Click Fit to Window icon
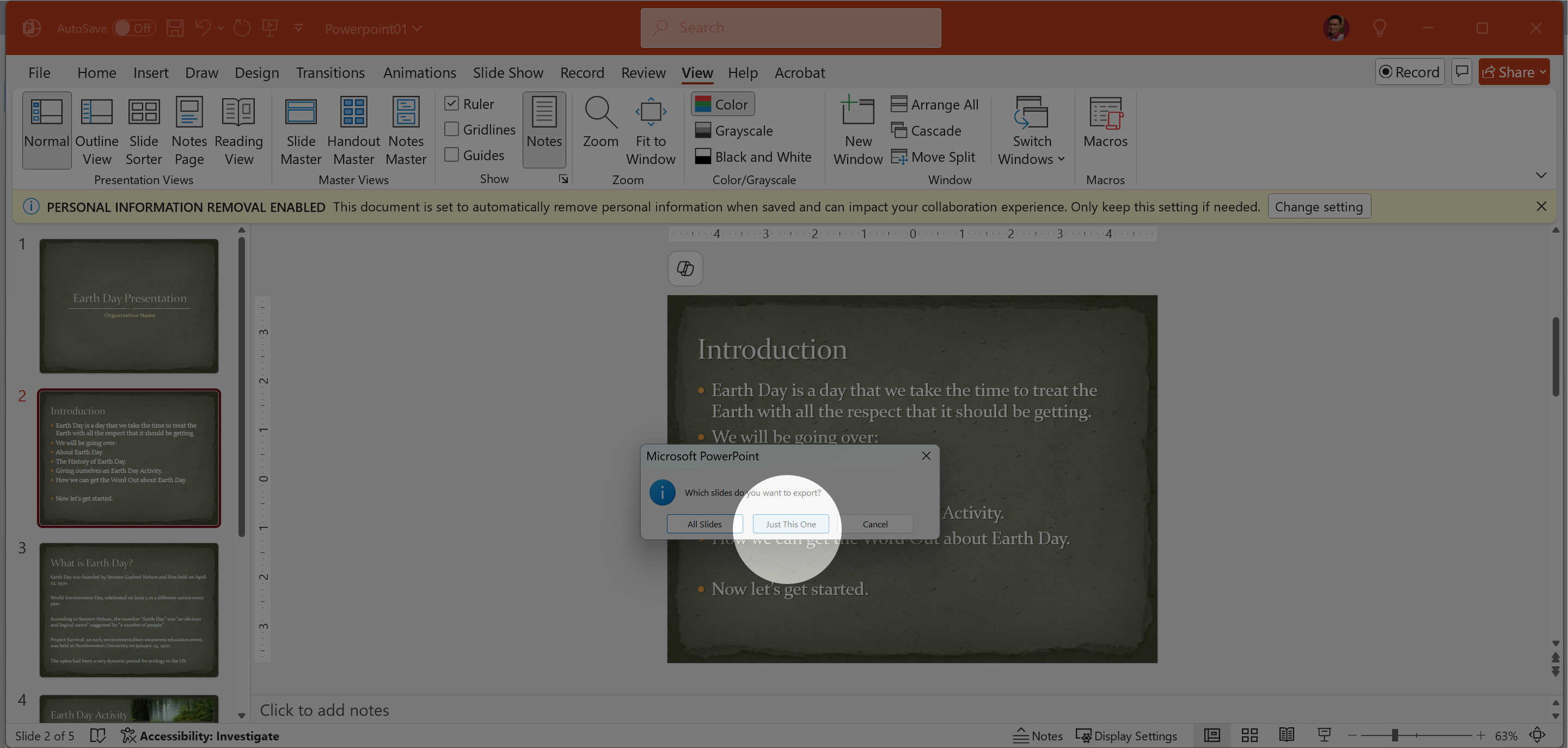Screen dimensions: 1568x748 651,113
